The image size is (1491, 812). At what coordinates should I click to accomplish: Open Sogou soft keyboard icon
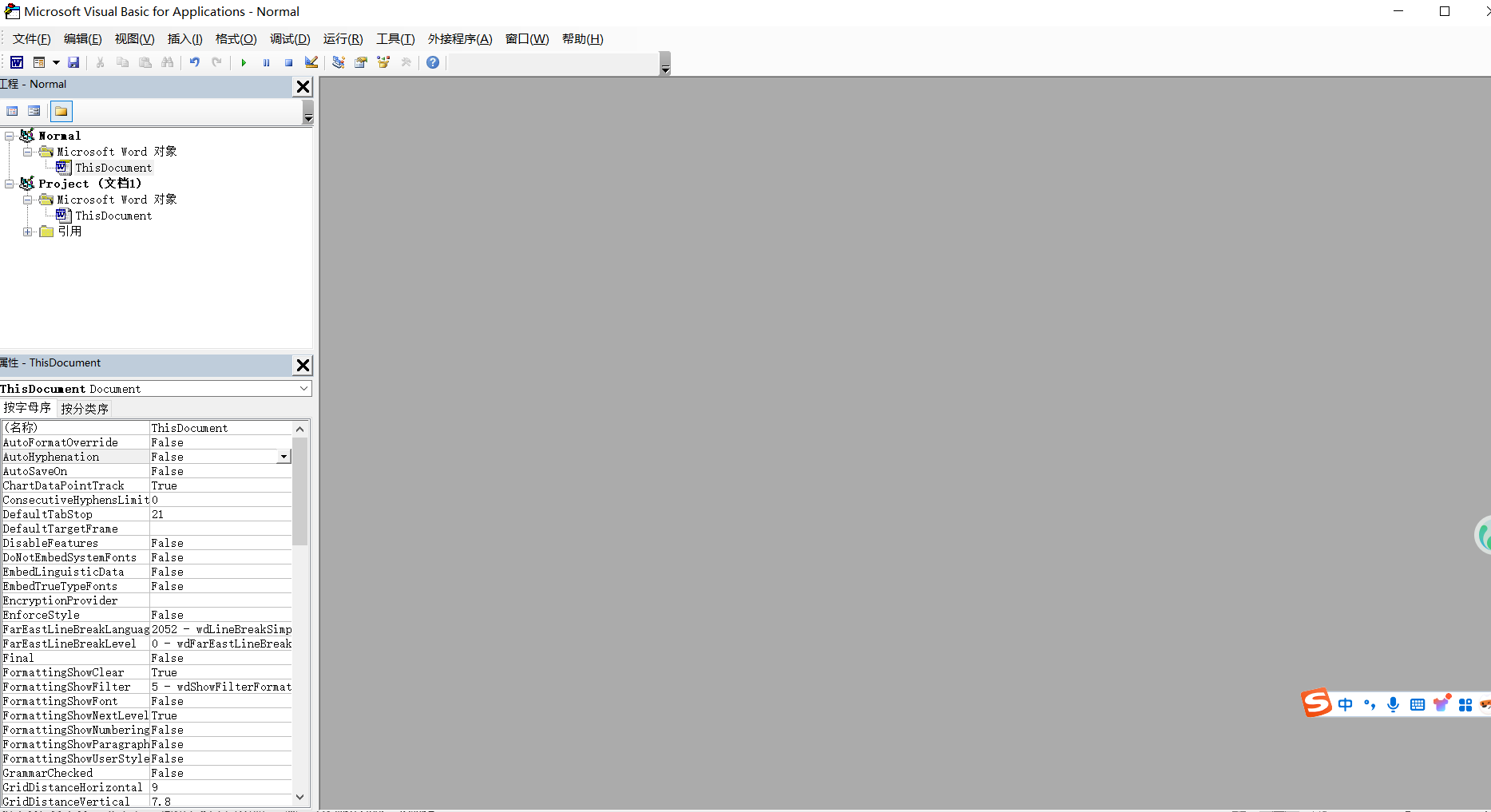(1418, 704)
